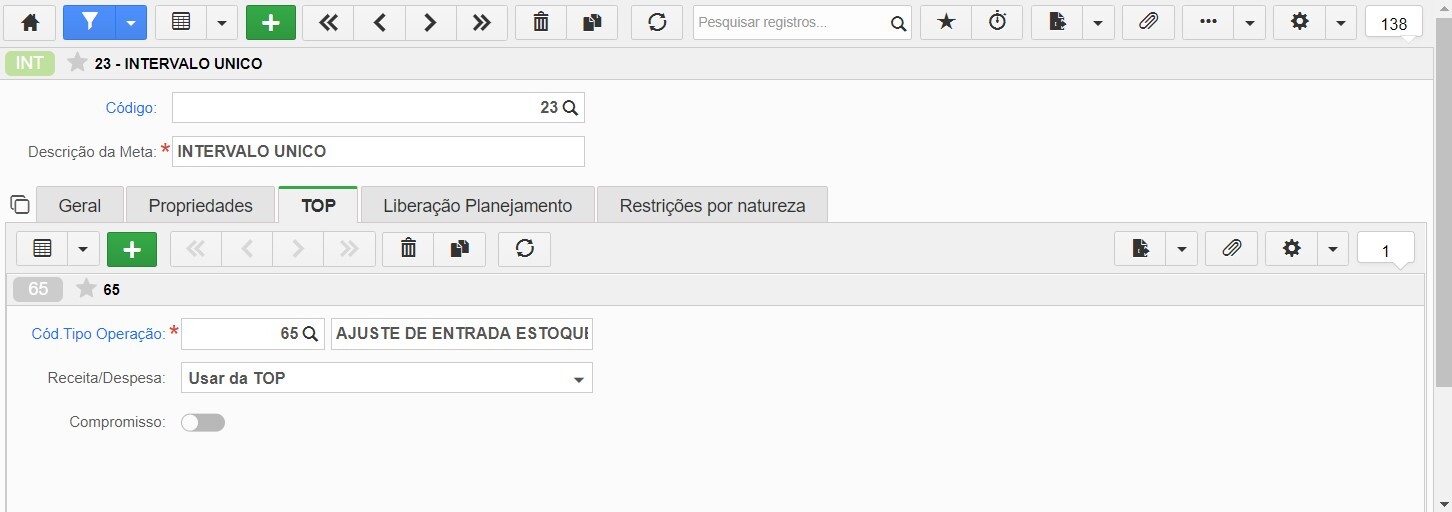This screenshot has height=512, width=1452.
Task: Open attachments paperclip in top toolbar
Action: (1149, 22)
